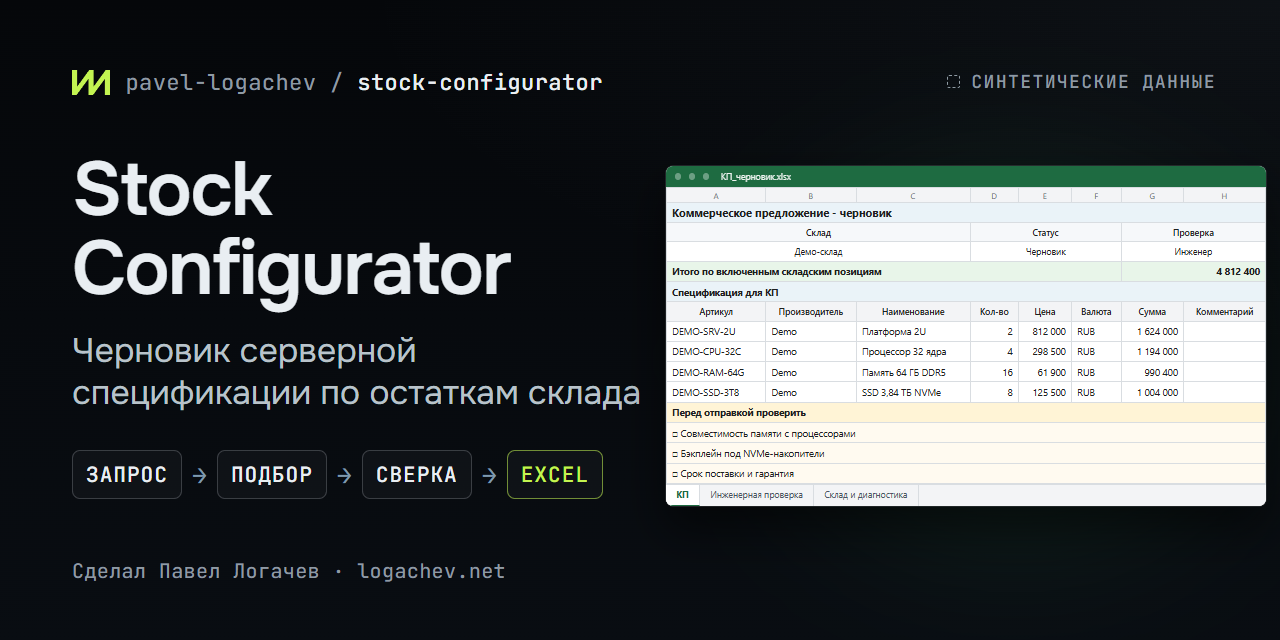Screen dimensions: 1280x640
Task: Select the sum cell 990 400
Action: 1153,372
